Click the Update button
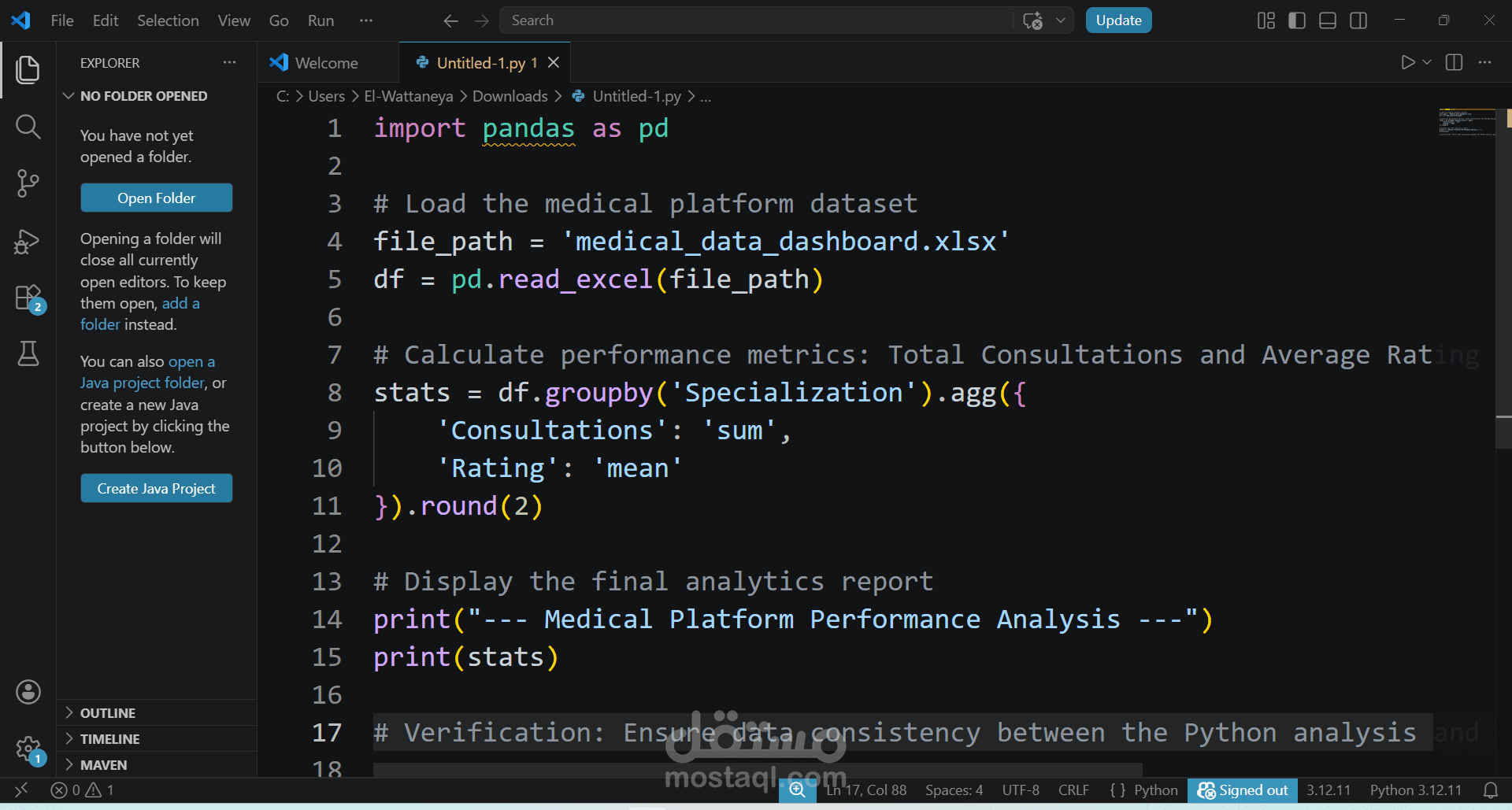Screen dimensions: 1512x810 pos(1118,20)
